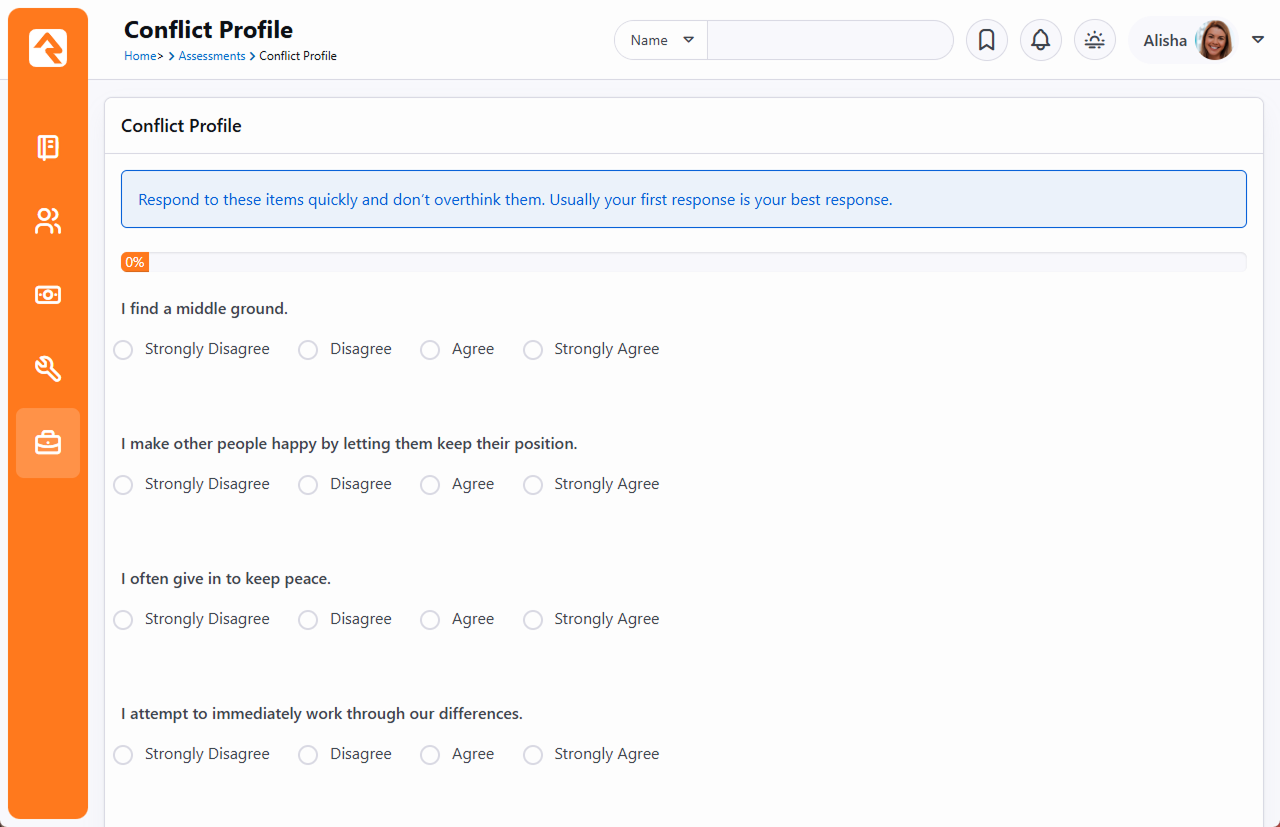
Task: Click the Home breadcrumb link
Action: 140,56
